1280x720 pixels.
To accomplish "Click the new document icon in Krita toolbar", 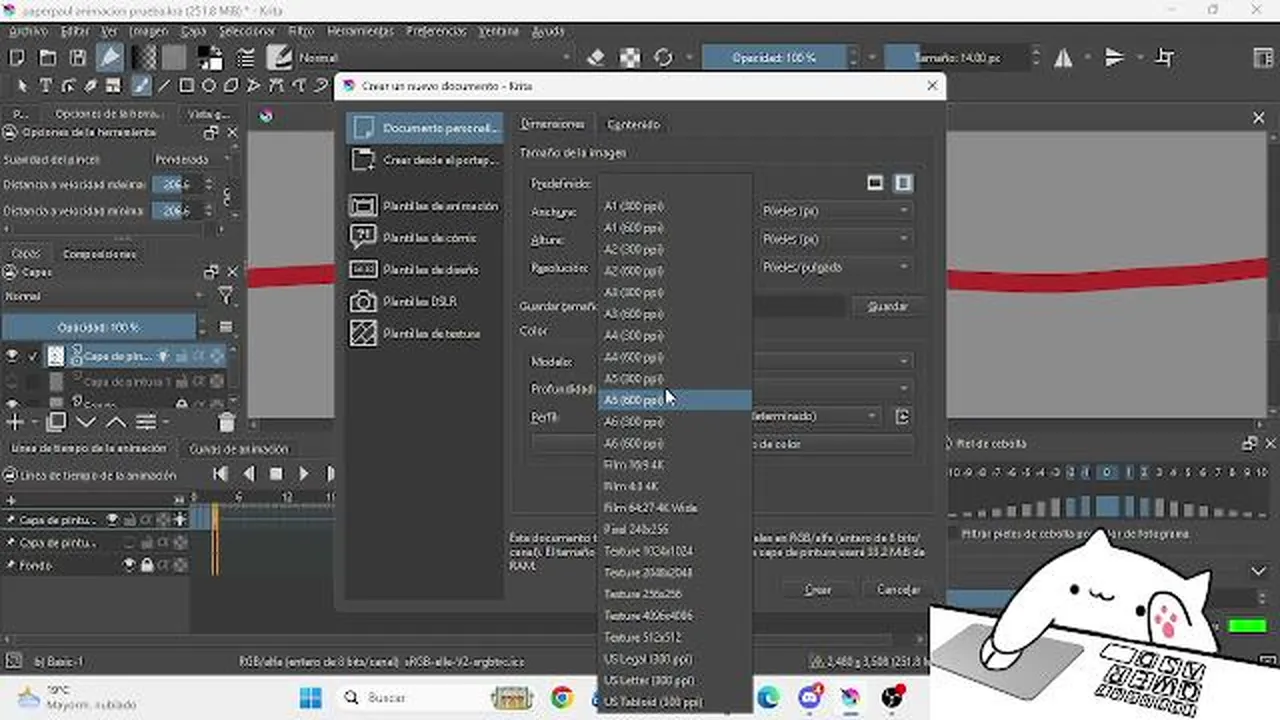I will (x=16, y=58).
